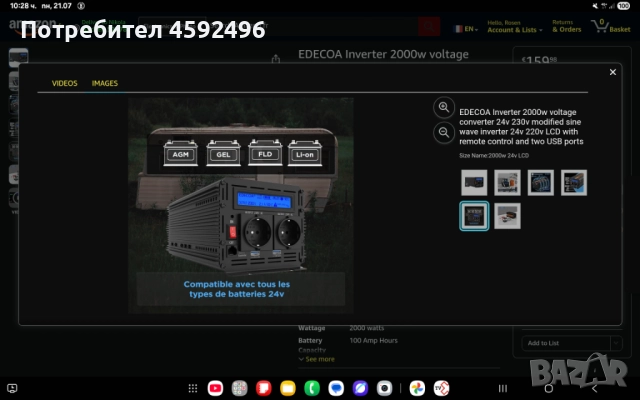The width and height of the screenshot is (640, 400).
Task: Expand the See more product details
Action: pyautogui.click(x=317, y=359)
